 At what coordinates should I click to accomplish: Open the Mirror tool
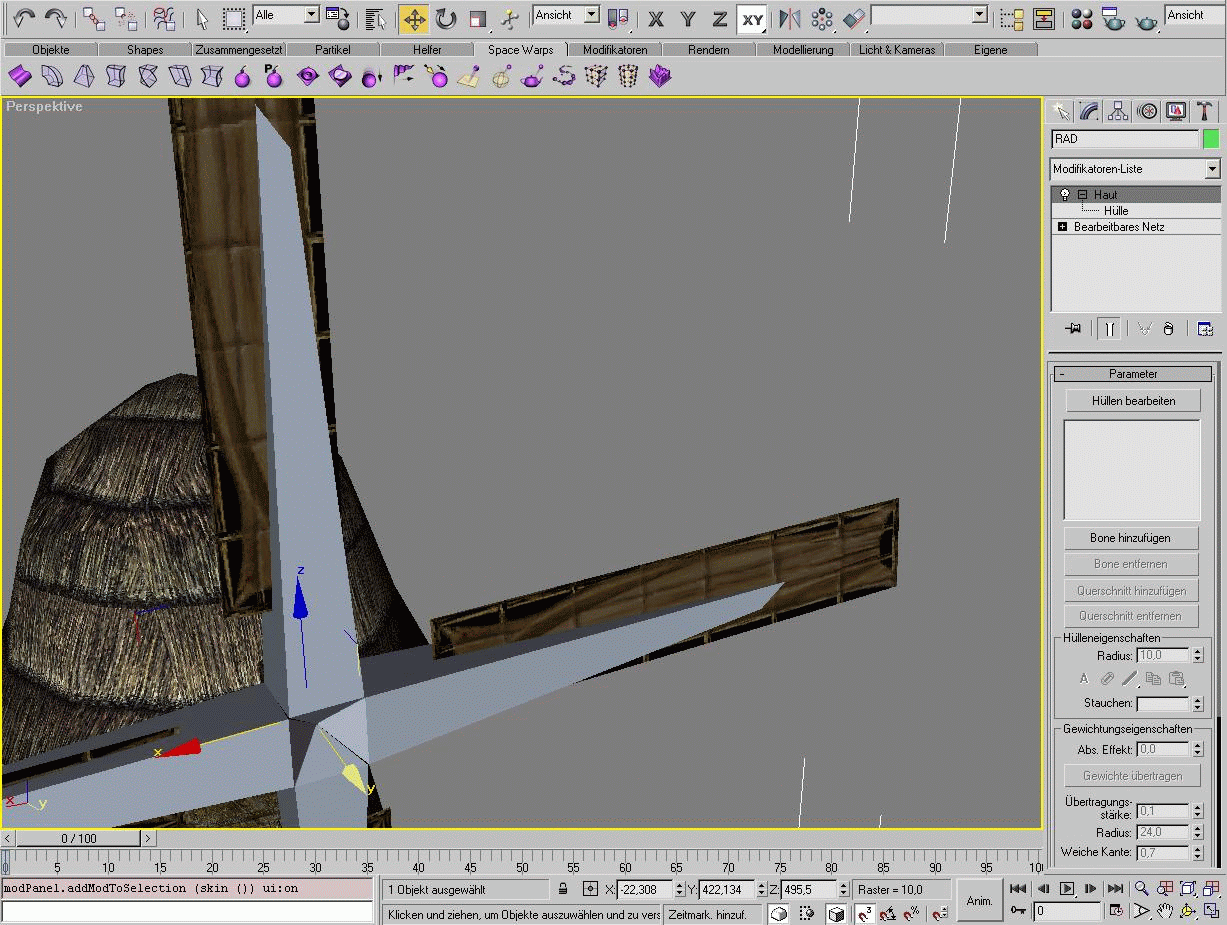[790, 18]
